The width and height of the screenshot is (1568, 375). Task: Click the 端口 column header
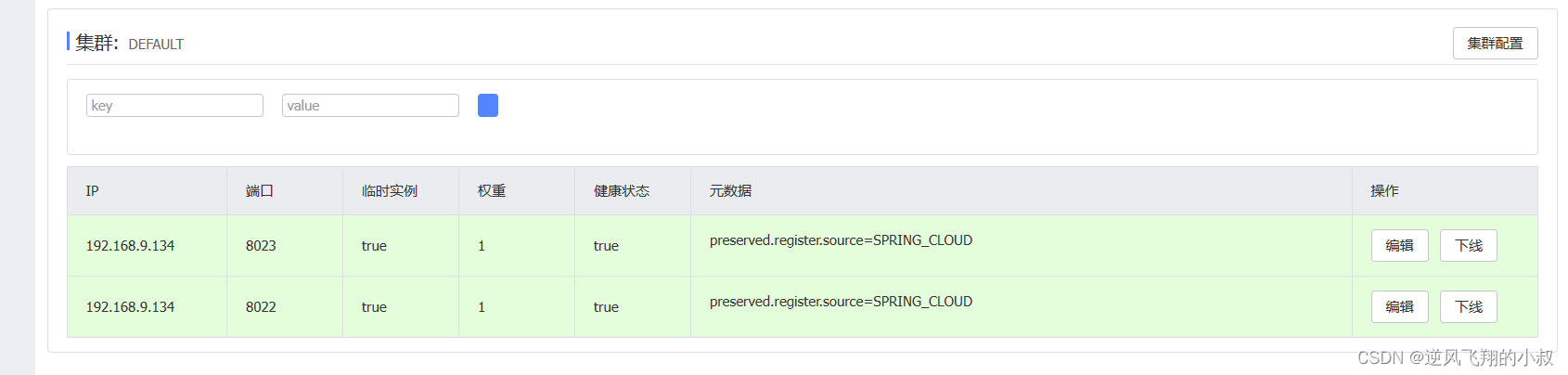pyautogui.click(x=260, y=191)
